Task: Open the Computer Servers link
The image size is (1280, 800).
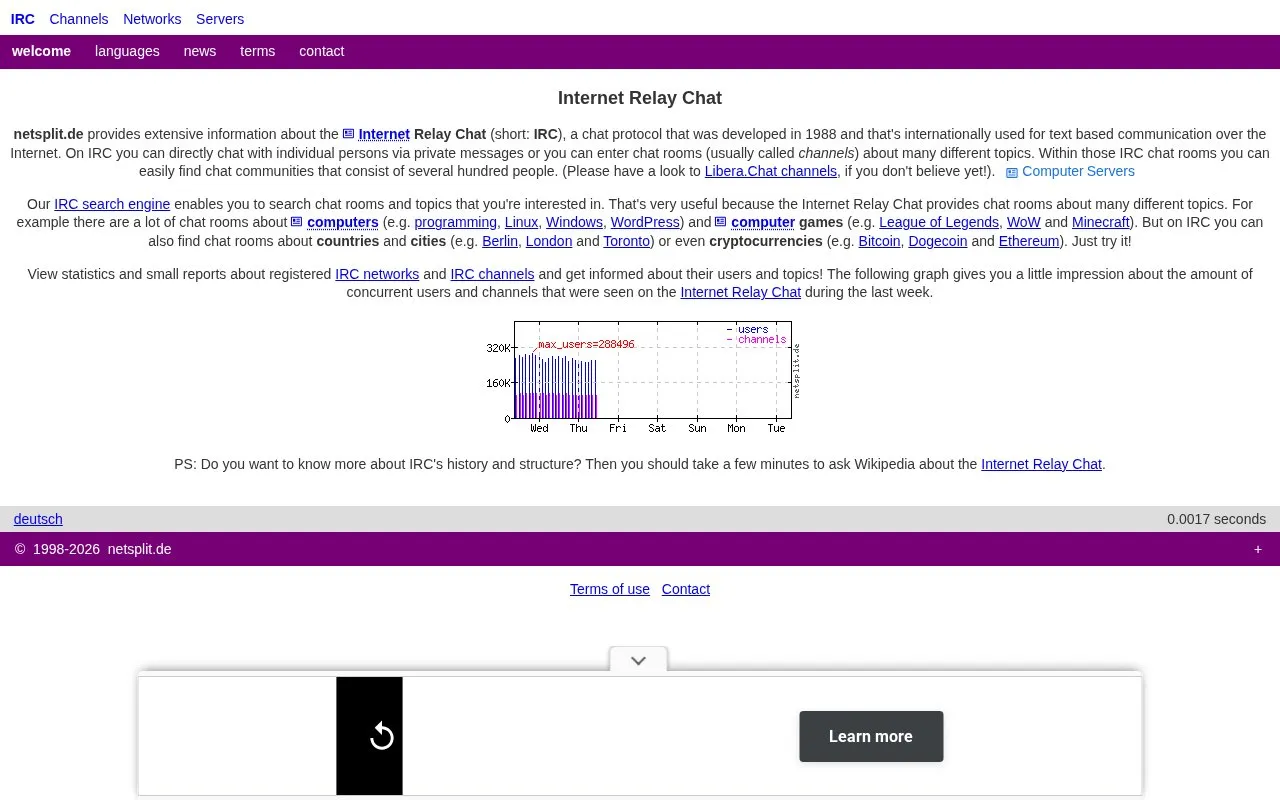Action: click(x=1078, y=171)
